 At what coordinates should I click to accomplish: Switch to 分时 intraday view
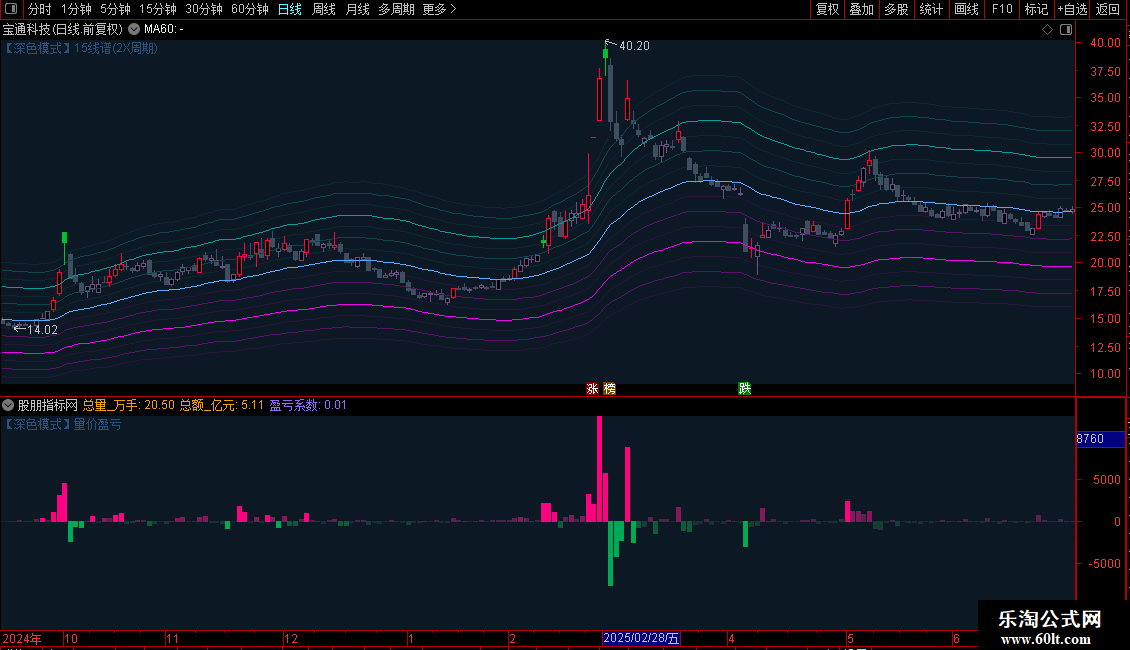pyautogui.click(x=40, y=9)
